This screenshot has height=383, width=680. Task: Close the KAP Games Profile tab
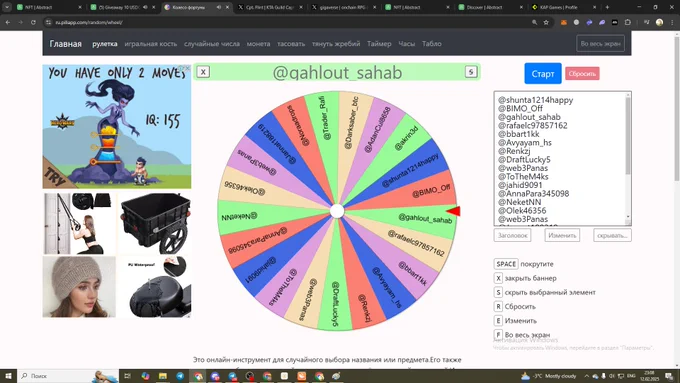tap(595, 7)
